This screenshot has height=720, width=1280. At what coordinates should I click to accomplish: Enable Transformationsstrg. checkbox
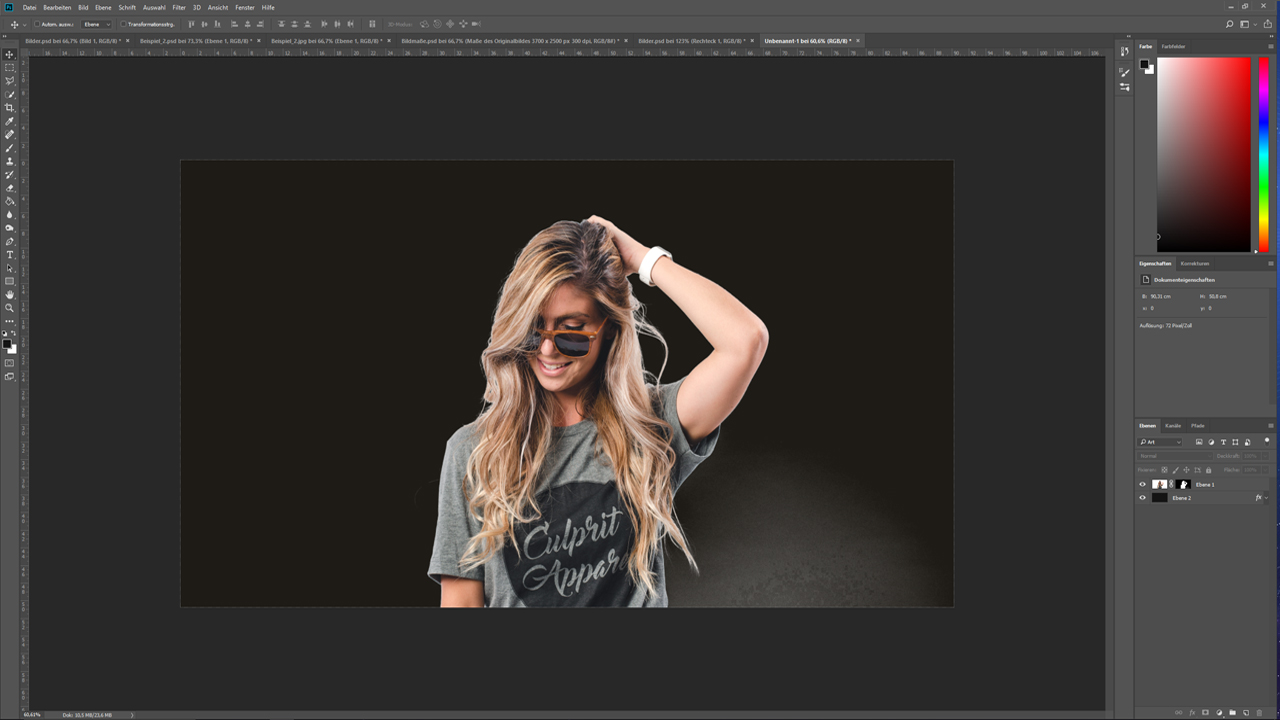[123, 24]
